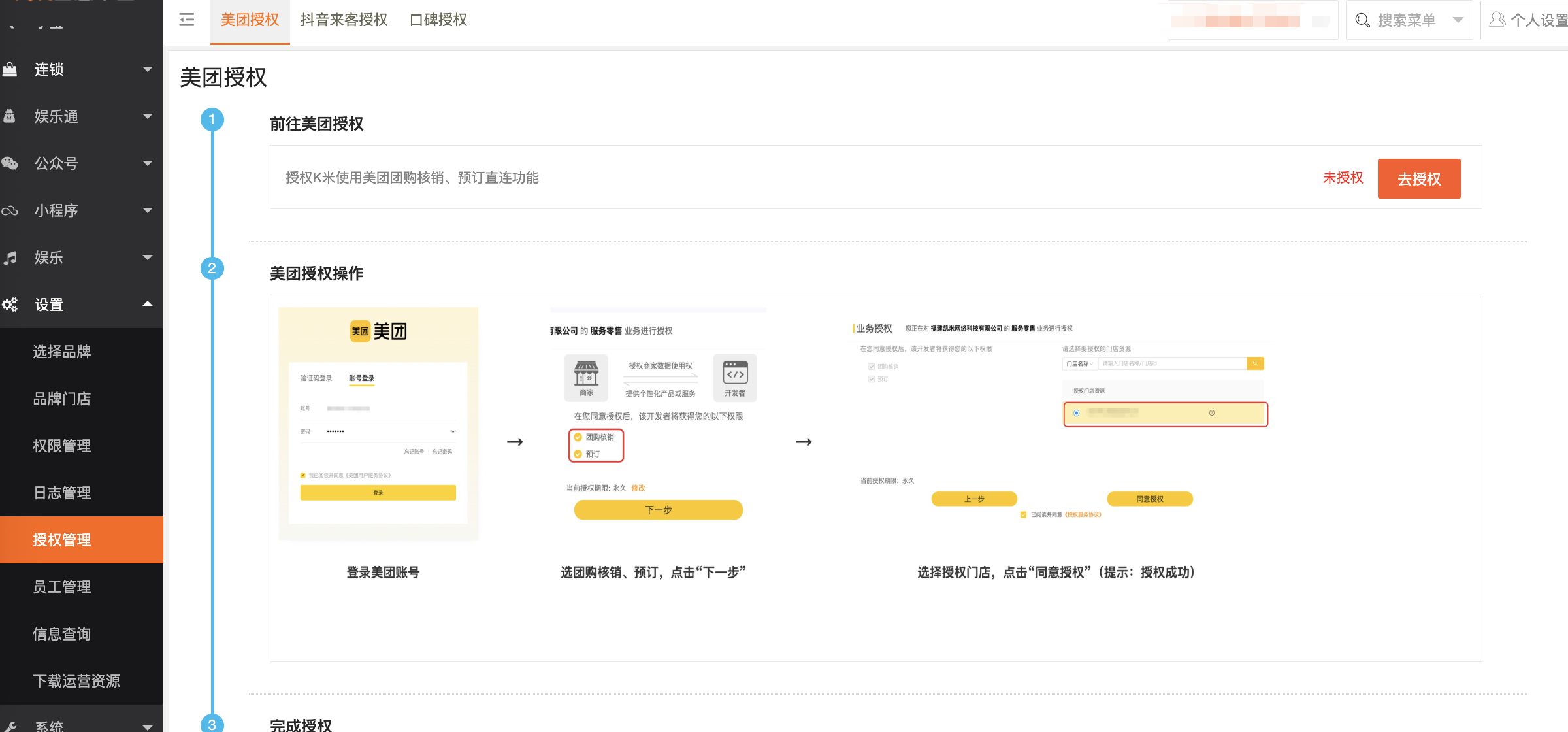Click the 公众号 WeChat sidebar icon

tap(10, 163)
